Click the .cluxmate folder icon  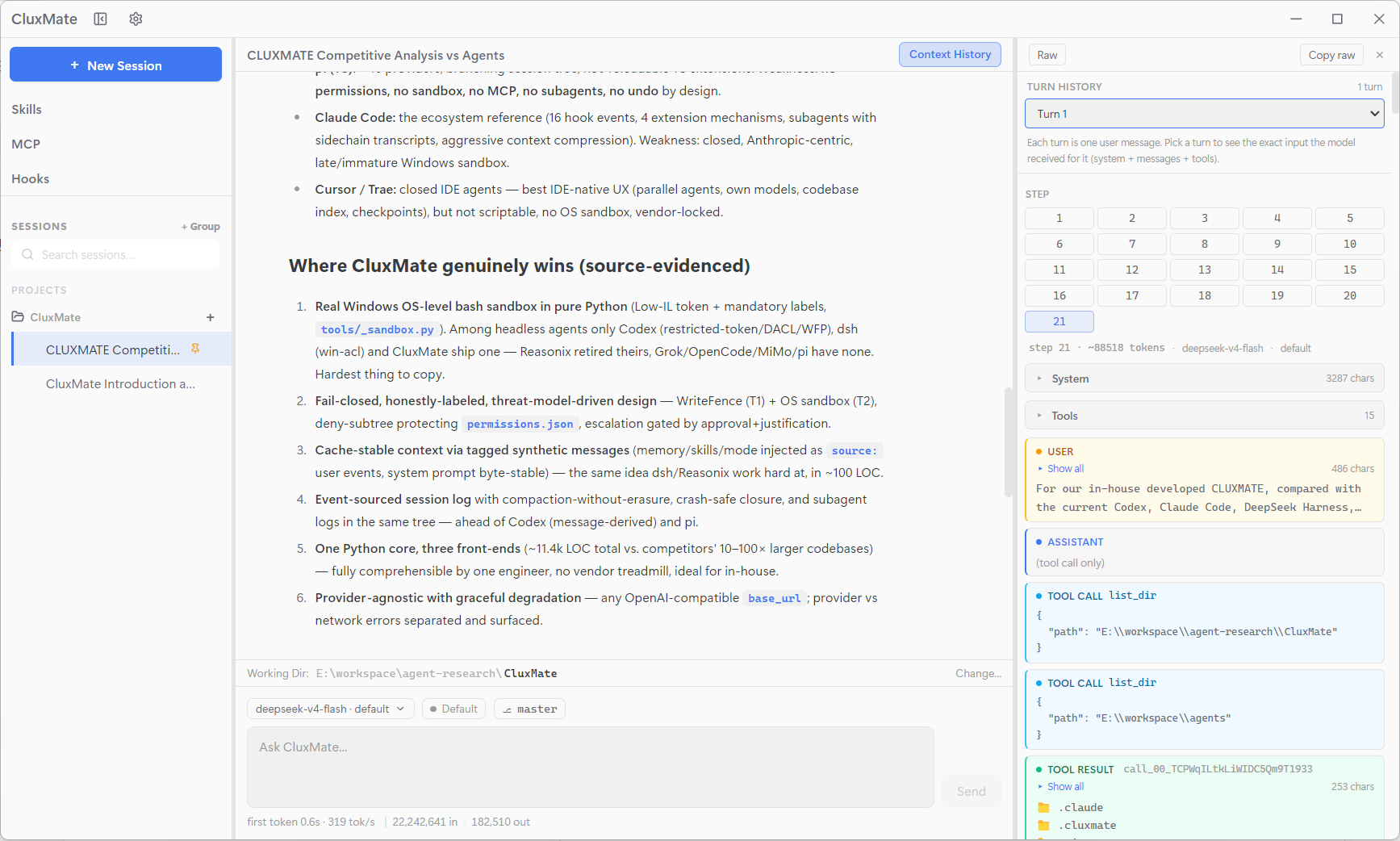[x=1043, y=826]
